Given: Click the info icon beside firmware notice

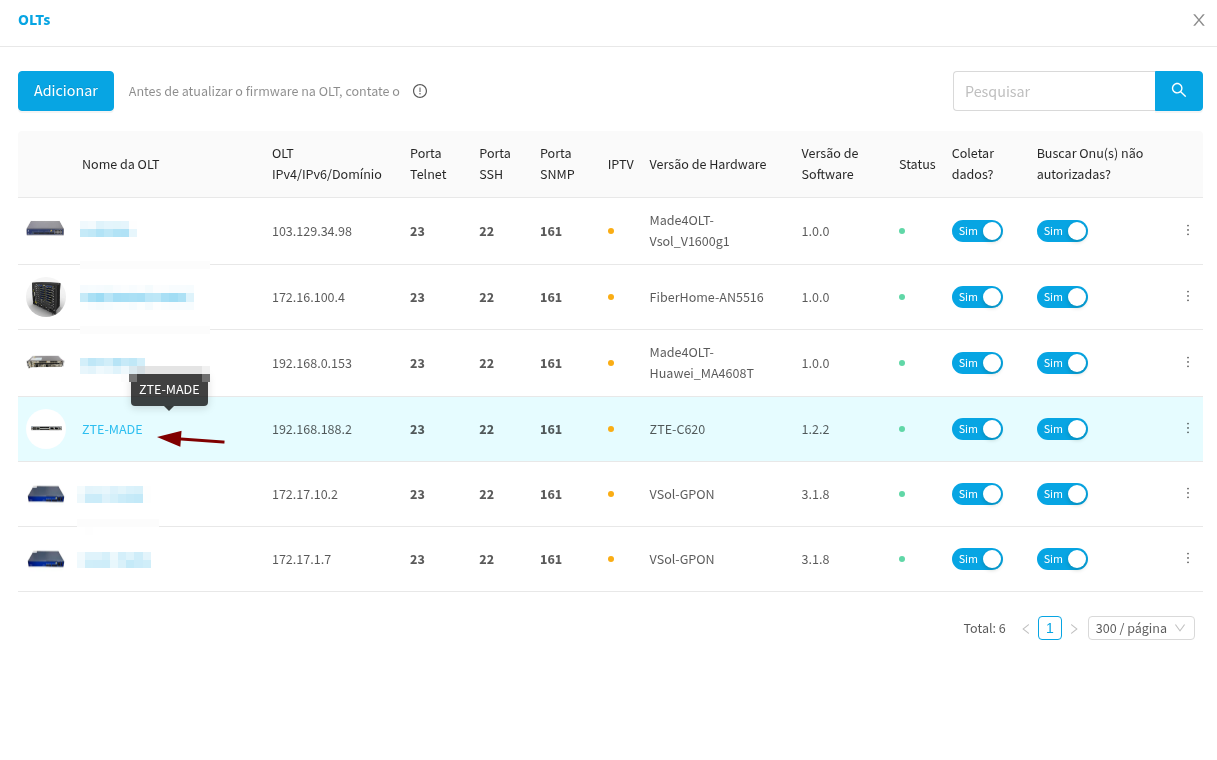Looking at the screenshot, I should pyautogui.click(x=420, y=91).
